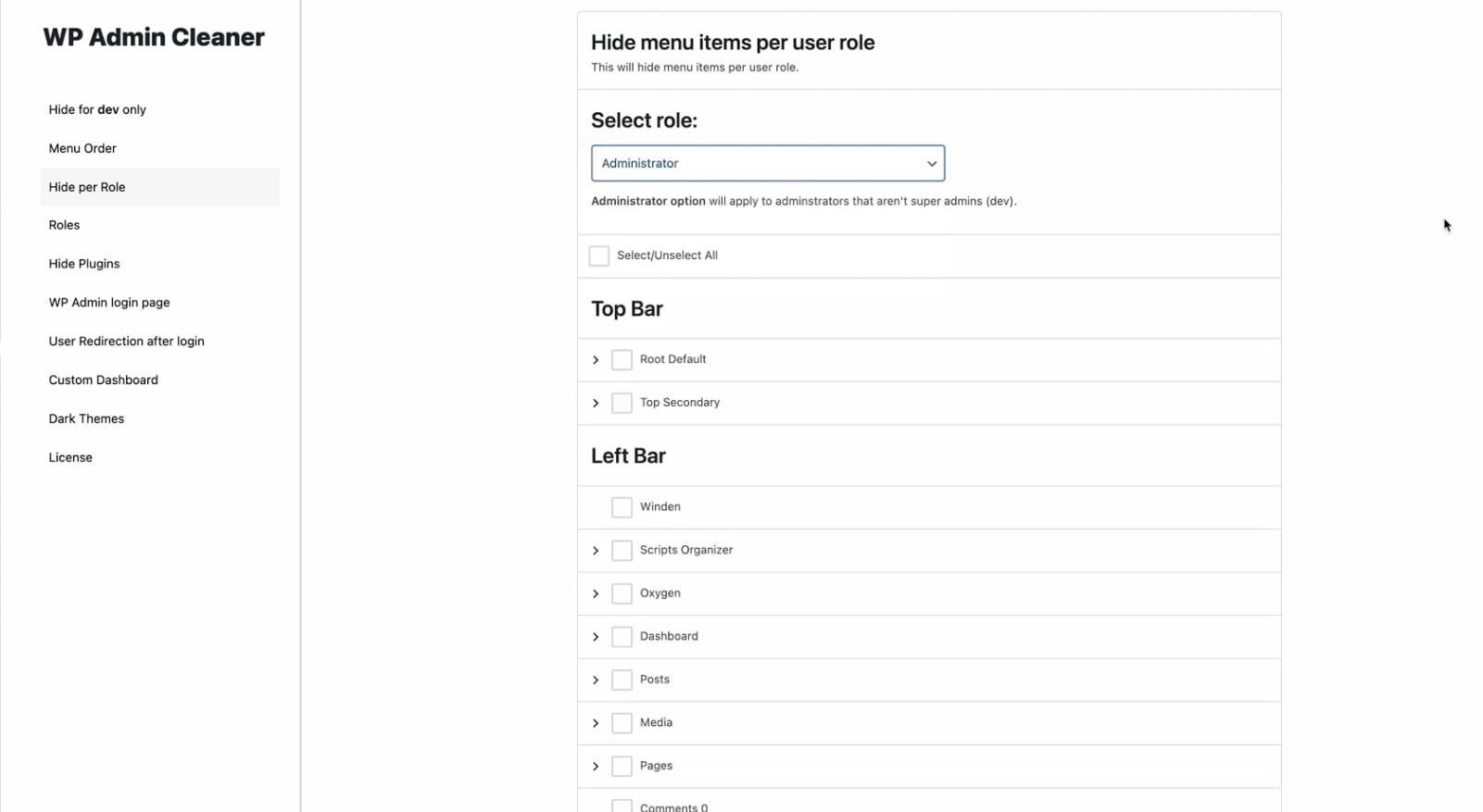Select Hide for dev only section
1483x812 pixels.
click(x=96, y=109)
